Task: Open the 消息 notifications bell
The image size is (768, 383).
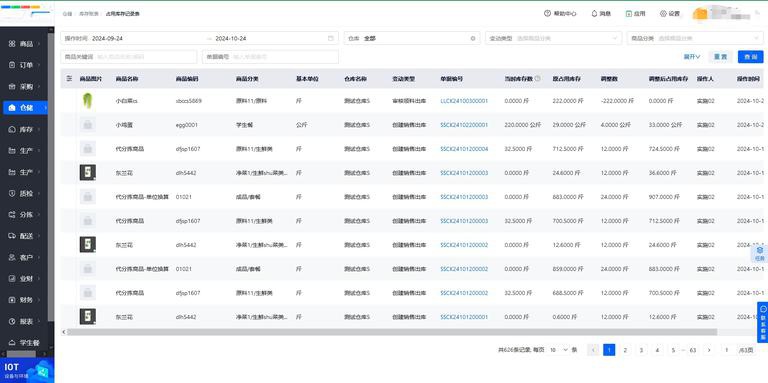Action: [x=595, y=14]
